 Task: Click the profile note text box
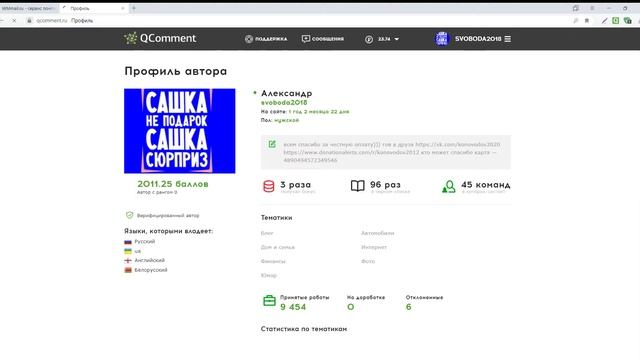(386, 152)
